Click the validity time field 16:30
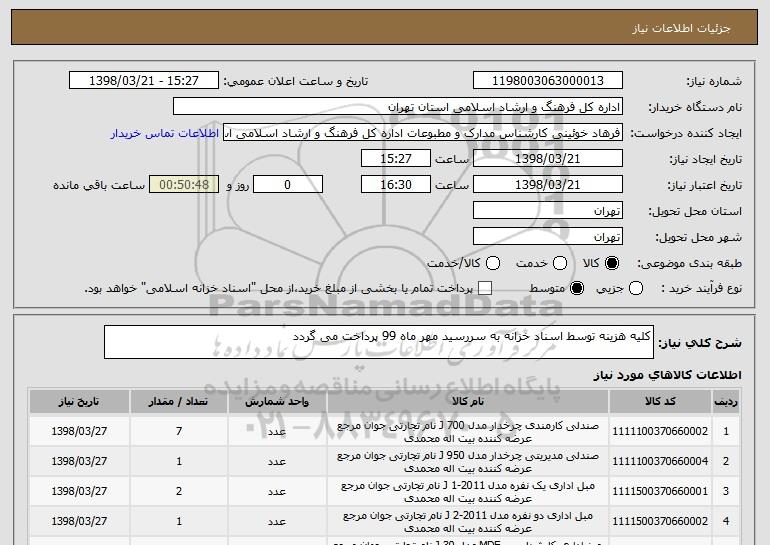 pyautogui.click(x=396, y=185)
